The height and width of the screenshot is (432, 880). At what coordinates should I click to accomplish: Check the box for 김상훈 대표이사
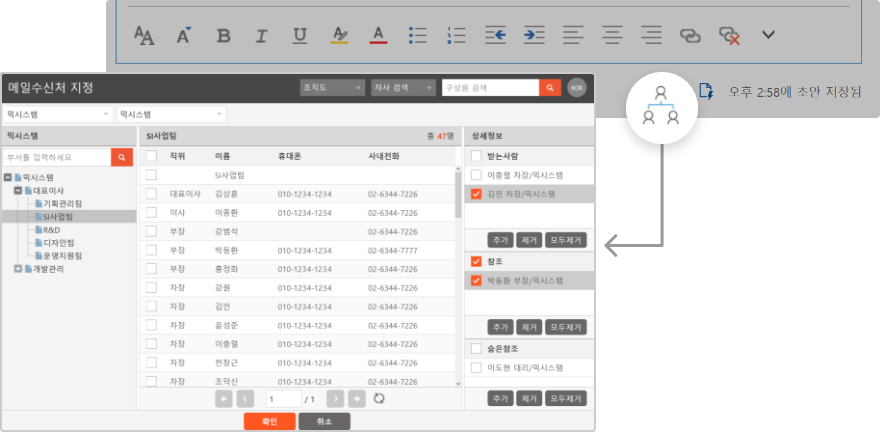[x=151, y=194]
